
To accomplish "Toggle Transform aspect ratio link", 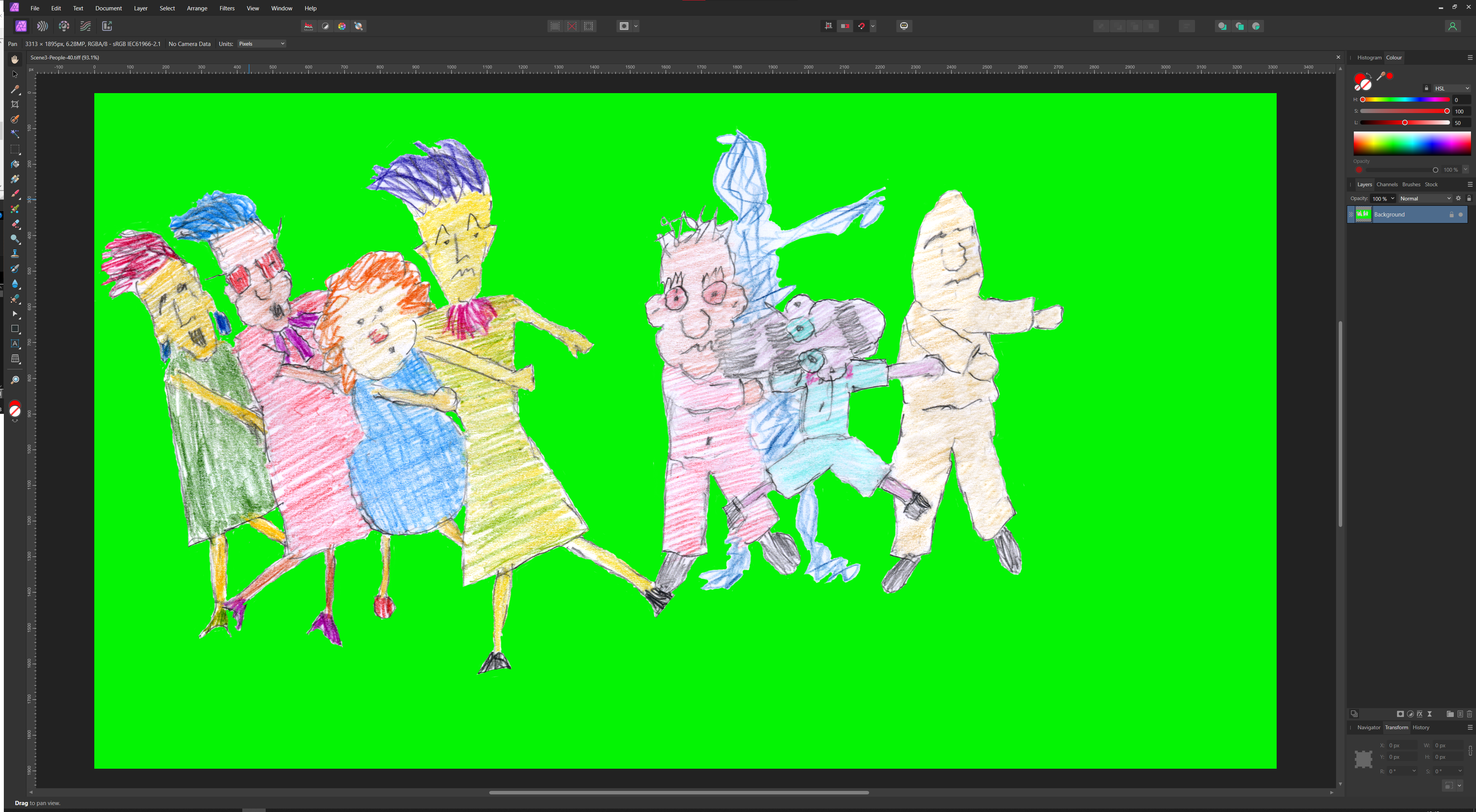I will [x=1470, y=751].
